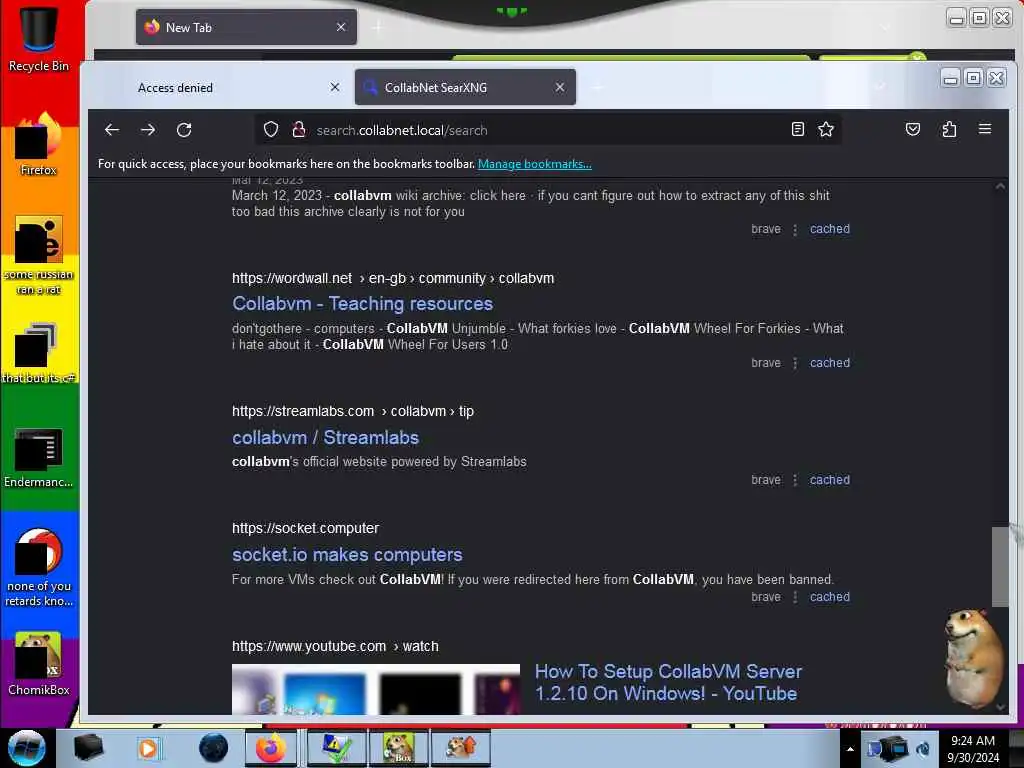This screenshot has height=768, width=1024.
Task: Open the 'that but its c#' desktop icon
Action: pyautogui.click(x=39, y=353)
